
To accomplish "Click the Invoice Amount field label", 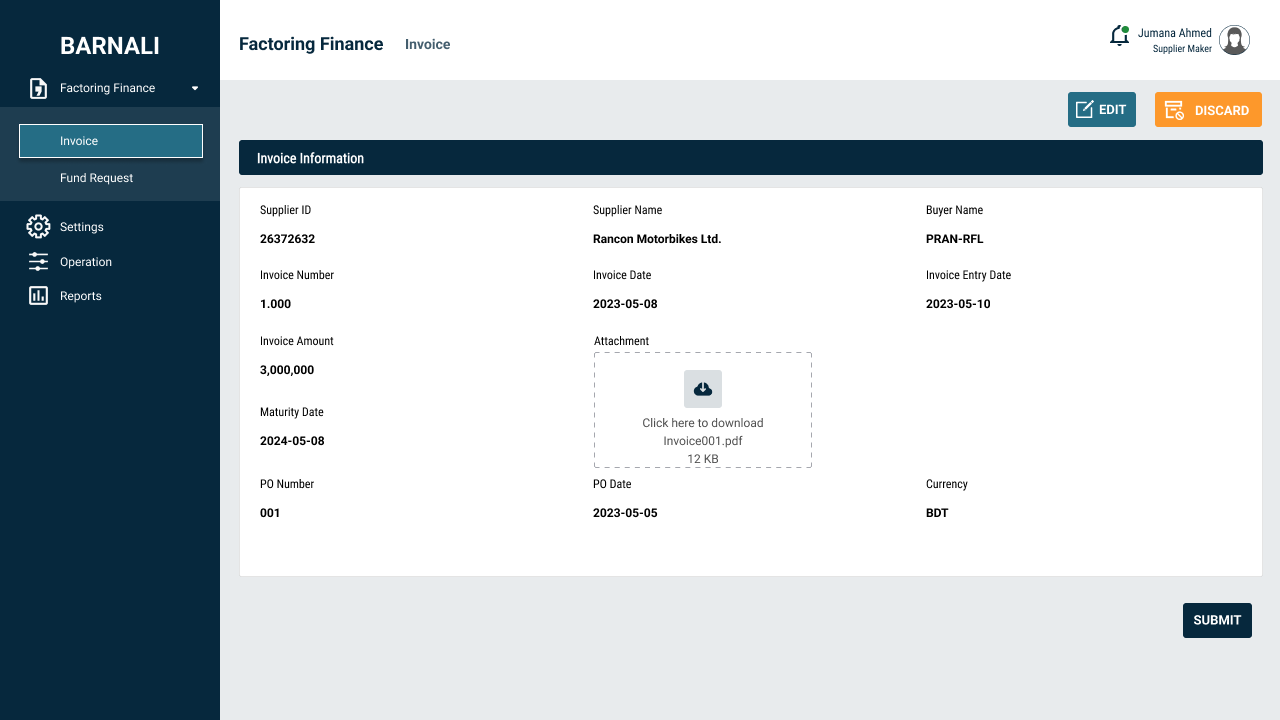I will click(x=297, y=341).
